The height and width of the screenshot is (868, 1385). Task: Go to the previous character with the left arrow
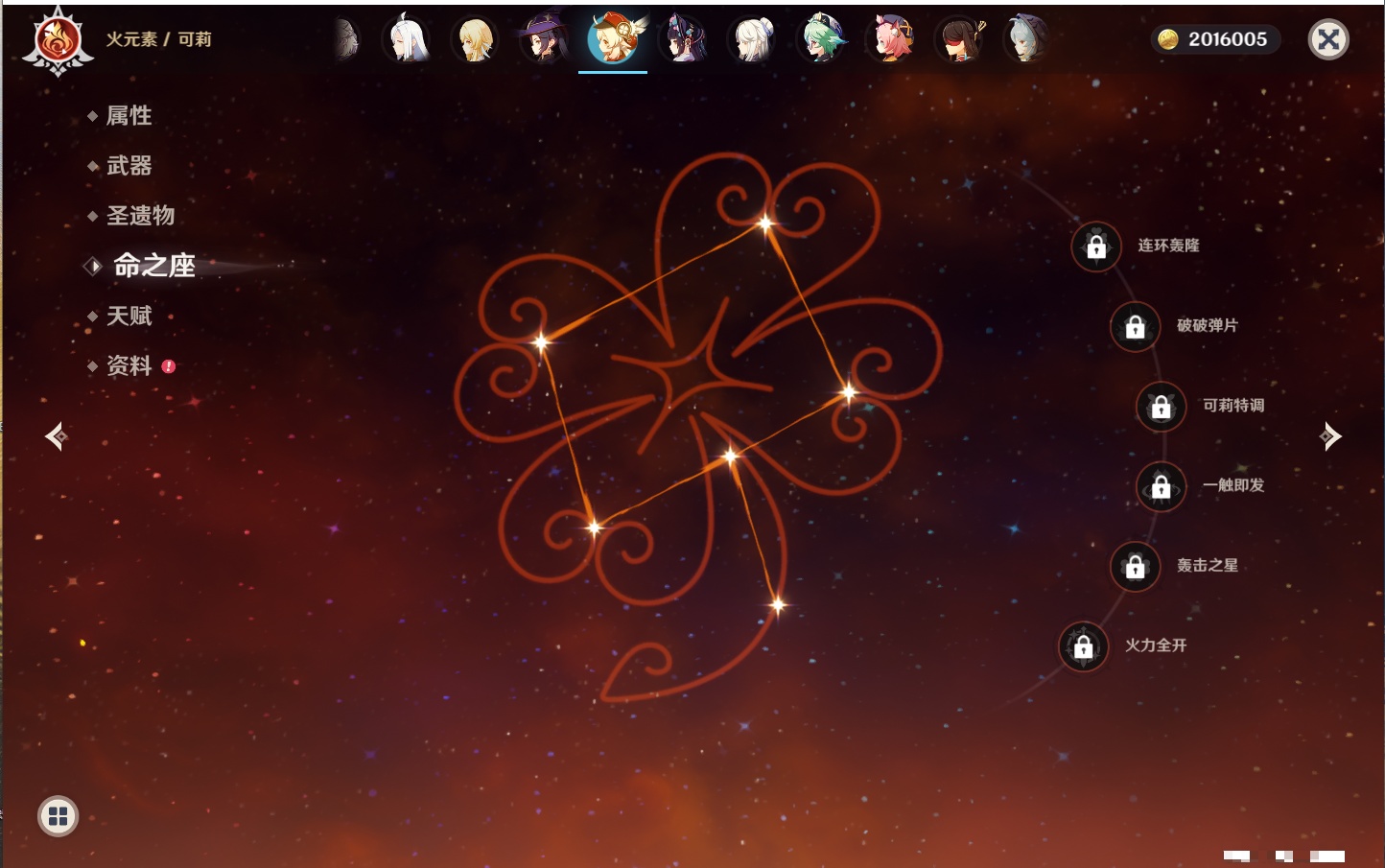[56, 436]
